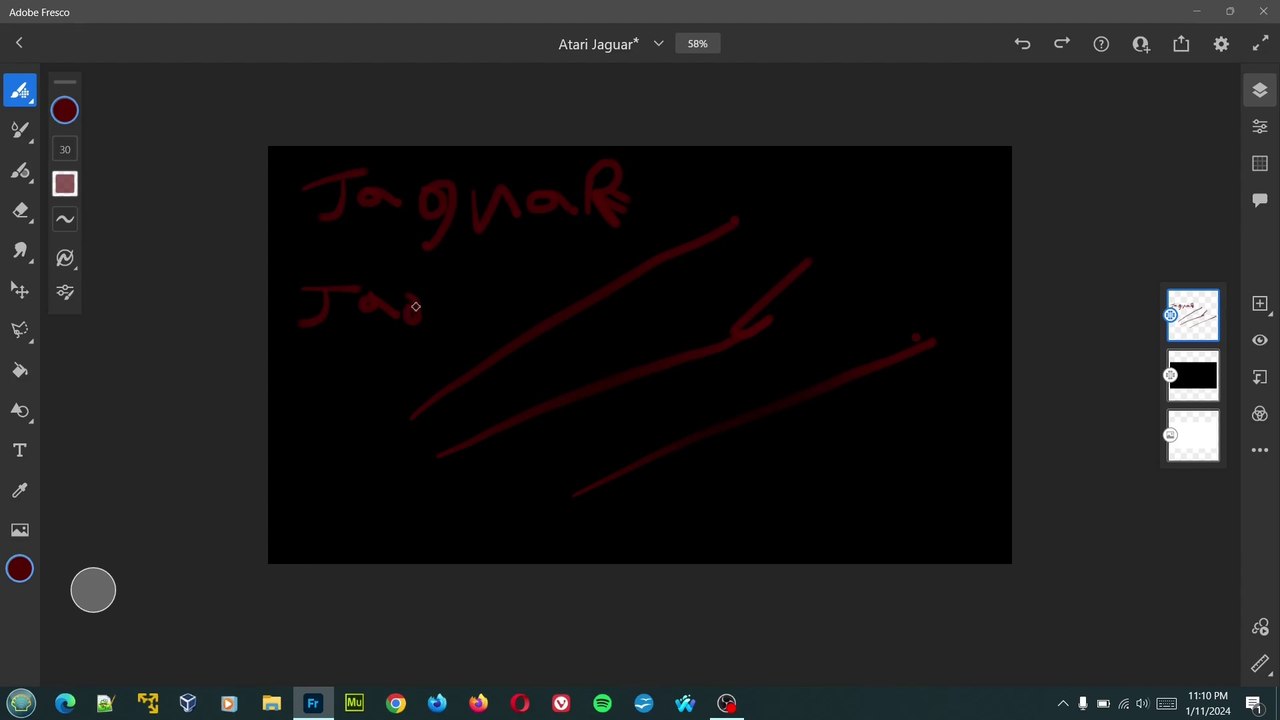The height and width of the screenshot is (720, 1280).
Task: Open the Share and export menu
Action: (1181, 44)
